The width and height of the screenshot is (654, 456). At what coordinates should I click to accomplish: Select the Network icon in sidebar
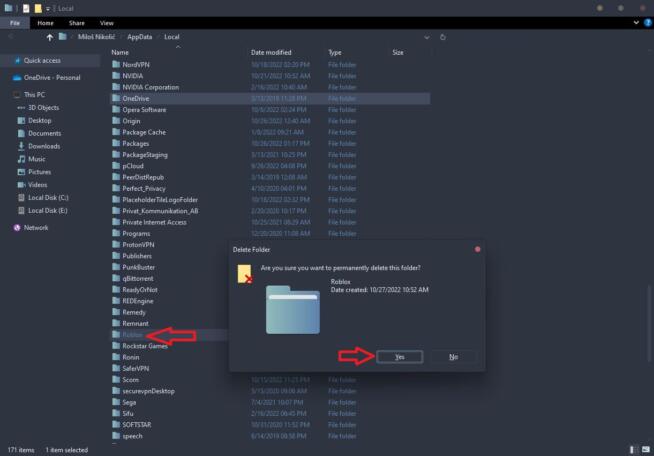[16, 227]
